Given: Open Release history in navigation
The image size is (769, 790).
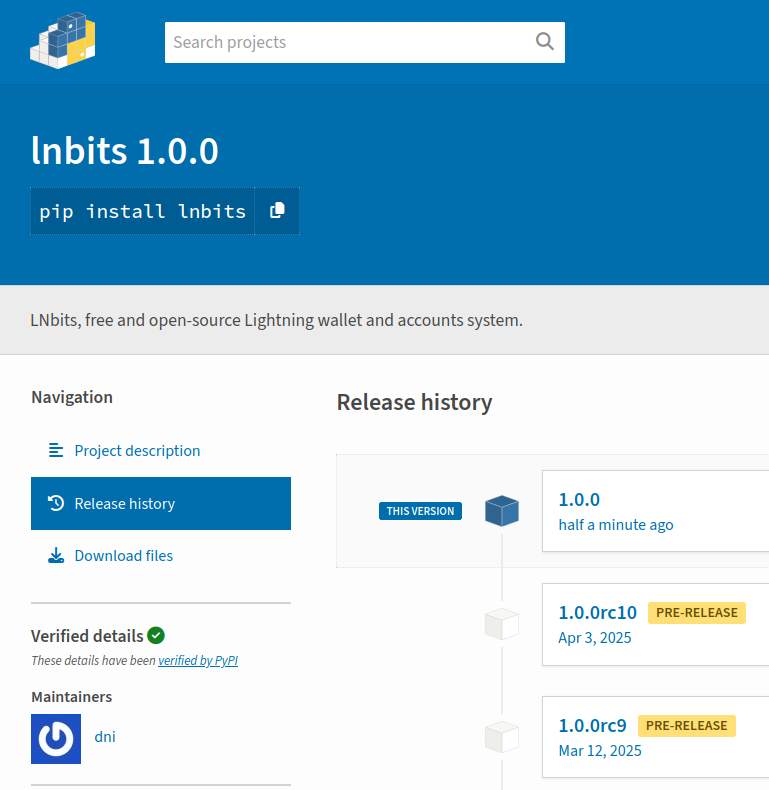Looking at the screenshot, I should click(161, 503).
